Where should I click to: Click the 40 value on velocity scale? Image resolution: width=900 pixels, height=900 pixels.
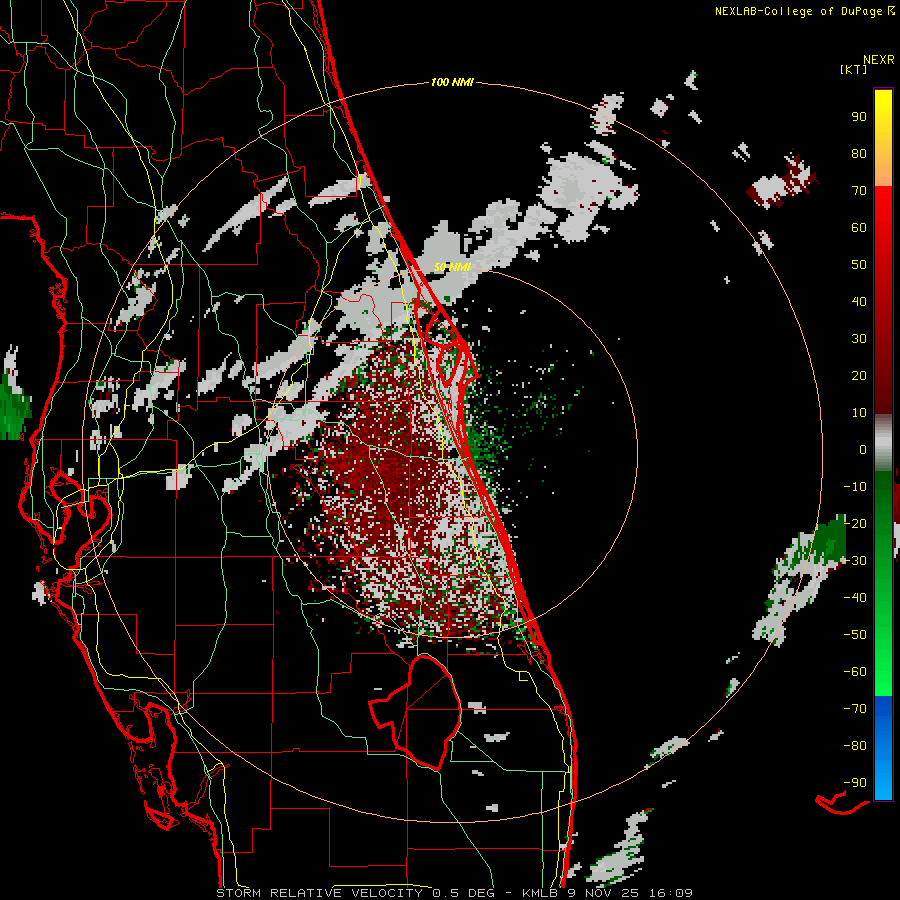pyautogui.click(x=859, y=301)
